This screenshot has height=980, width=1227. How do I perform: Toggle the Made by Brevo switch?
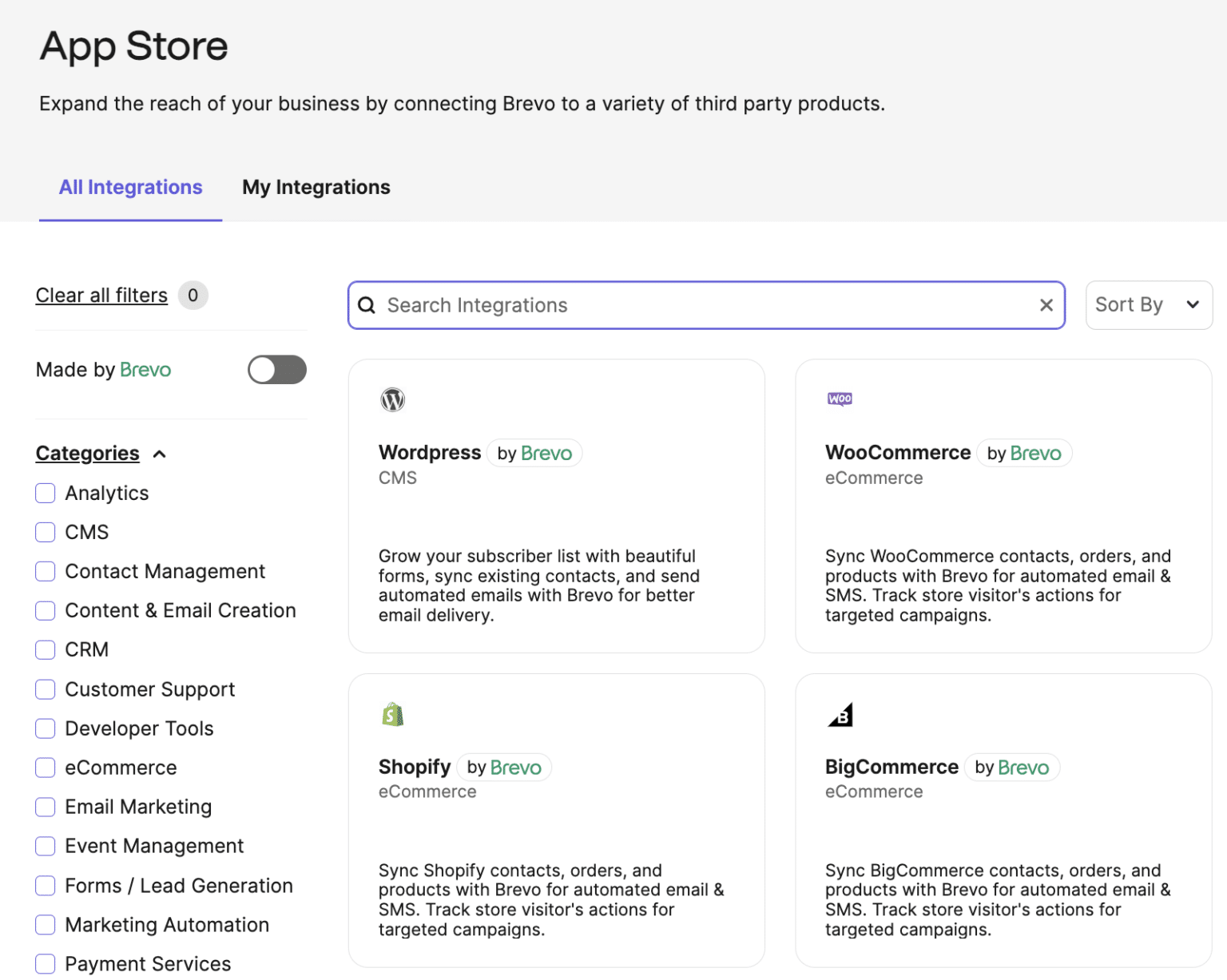[x=277, y=370]
